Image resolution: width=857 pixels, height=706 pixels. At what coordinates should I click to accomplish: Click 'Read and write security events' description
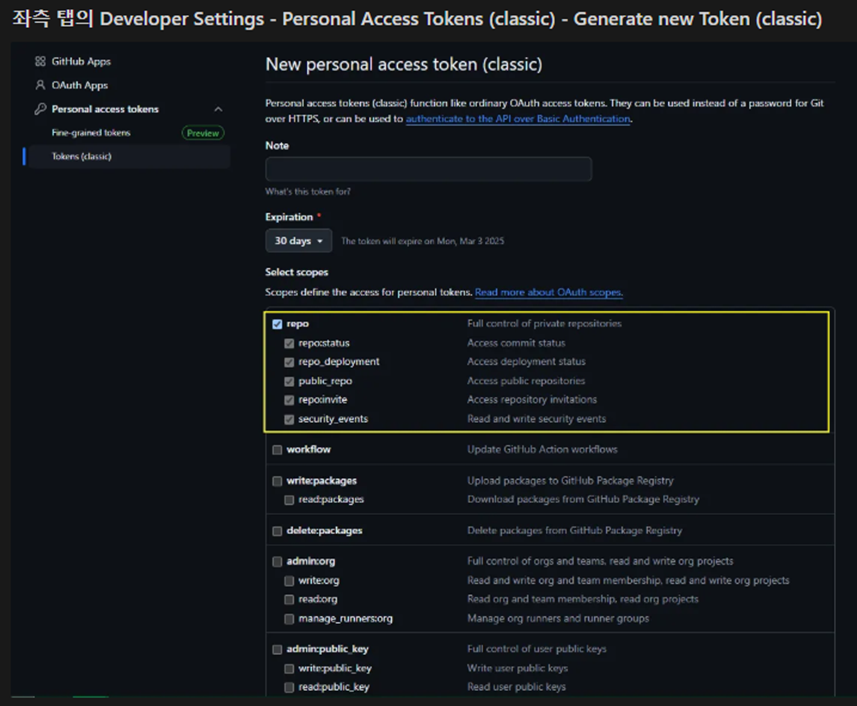[x=537, y=419]
